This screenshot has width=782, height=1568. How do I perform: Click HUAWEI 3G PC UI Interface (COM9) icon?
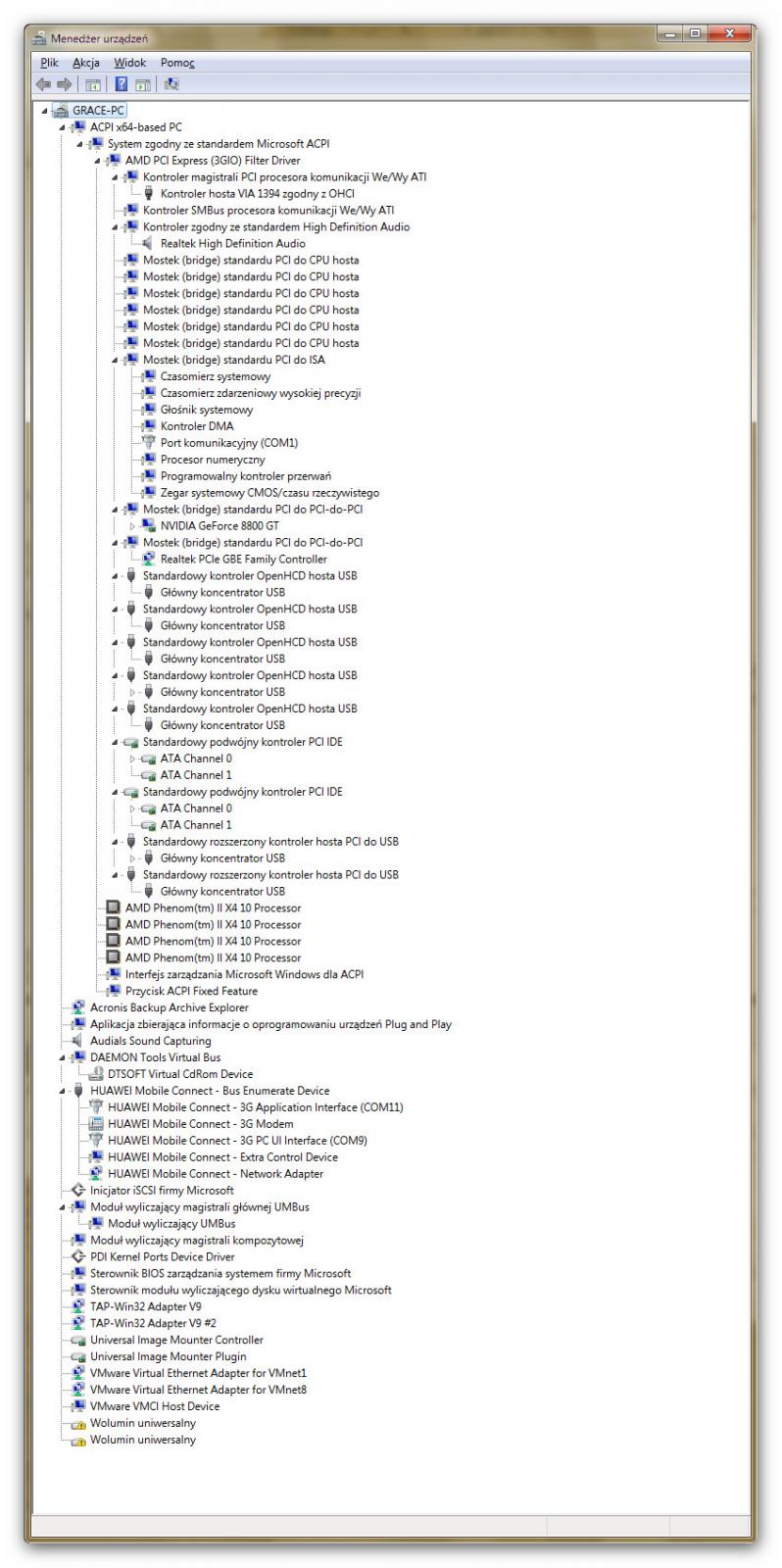(96, 1141)
